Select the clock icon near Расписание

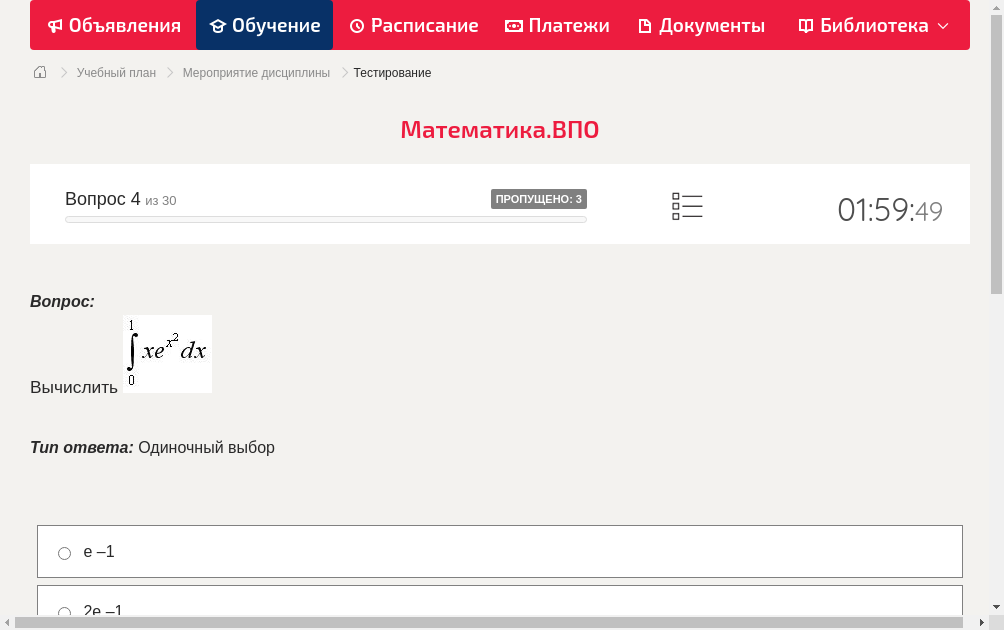pyautogui.click(x=356, y=25)
